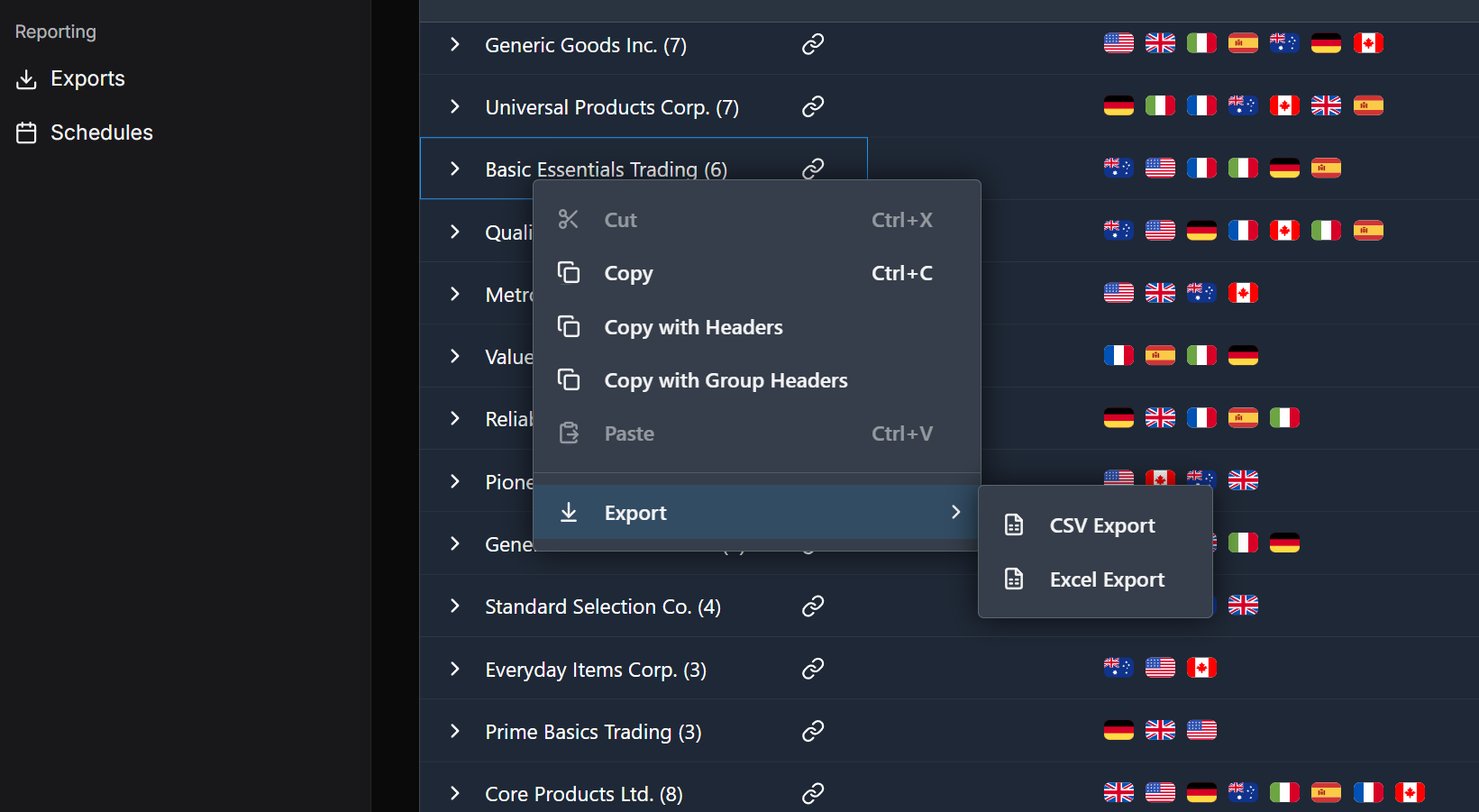This screenshot has height=812, width=1479.
Task: Click link icon for Standard Selection Co.
Action: [x=813, y=606]
